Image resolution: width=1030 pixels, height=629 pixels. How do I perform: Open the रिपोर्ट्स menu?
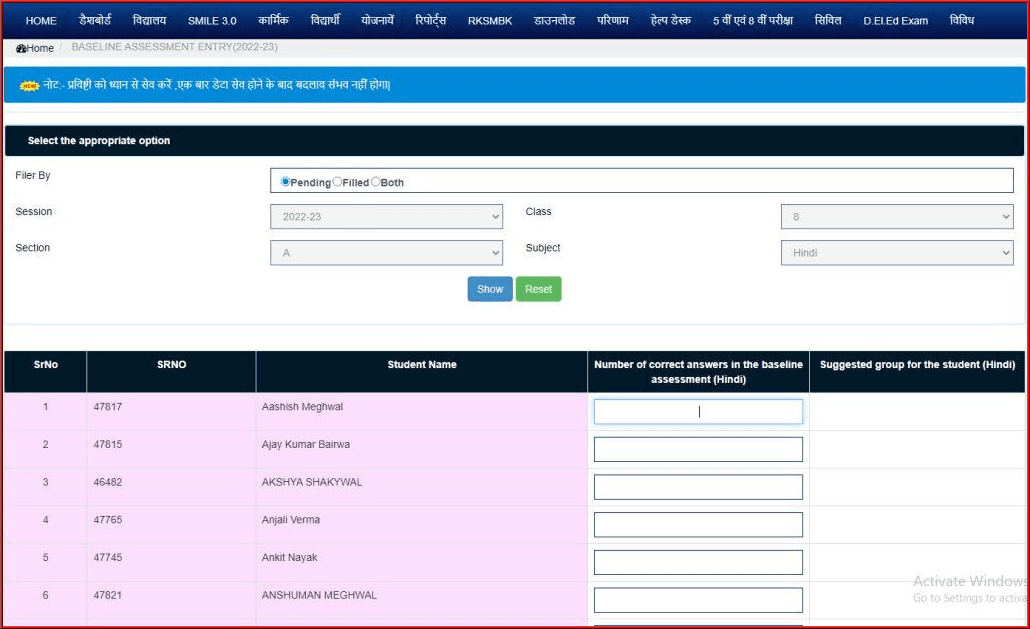point(431,20)
